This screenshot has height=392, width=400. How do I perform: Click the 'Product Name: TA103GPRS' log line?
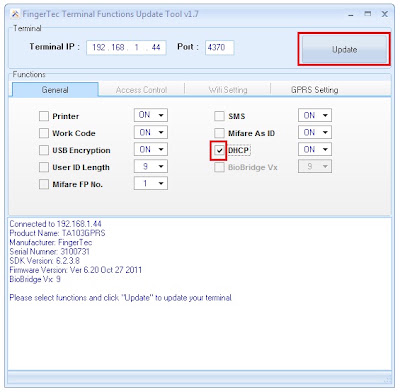[x=57, y=233]
